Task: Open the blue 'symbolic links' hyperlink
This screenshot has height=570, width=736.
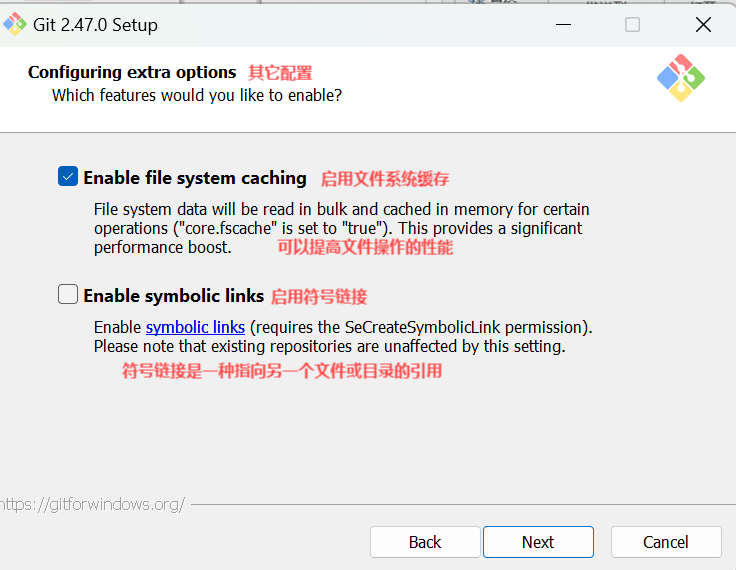Action: 195,327
